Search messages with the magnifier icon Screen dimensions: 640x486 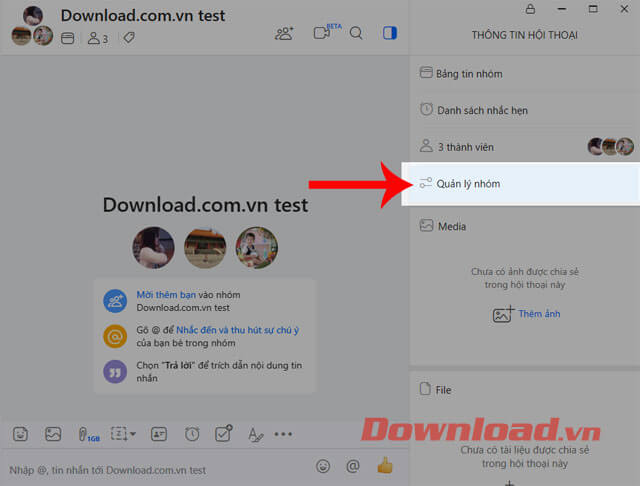356,33
